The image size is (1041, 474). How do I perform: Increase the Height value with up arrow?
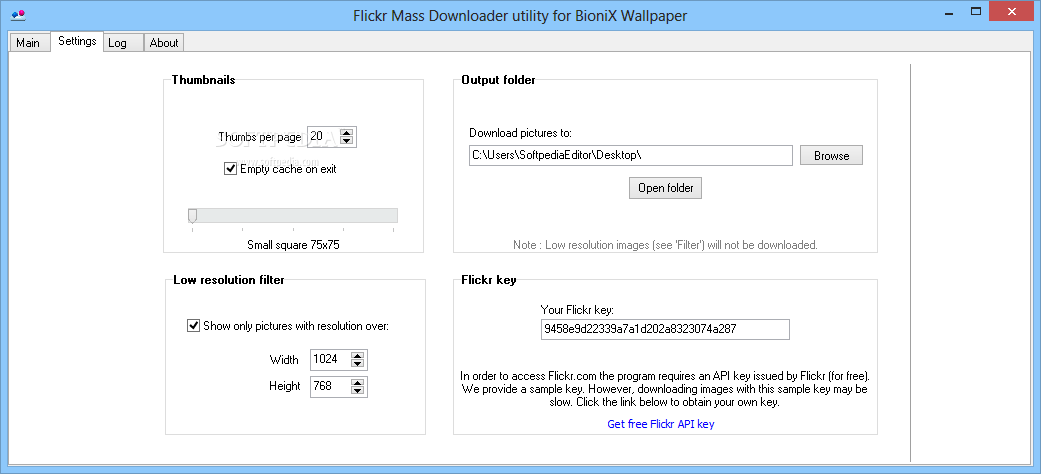point(358,382)
